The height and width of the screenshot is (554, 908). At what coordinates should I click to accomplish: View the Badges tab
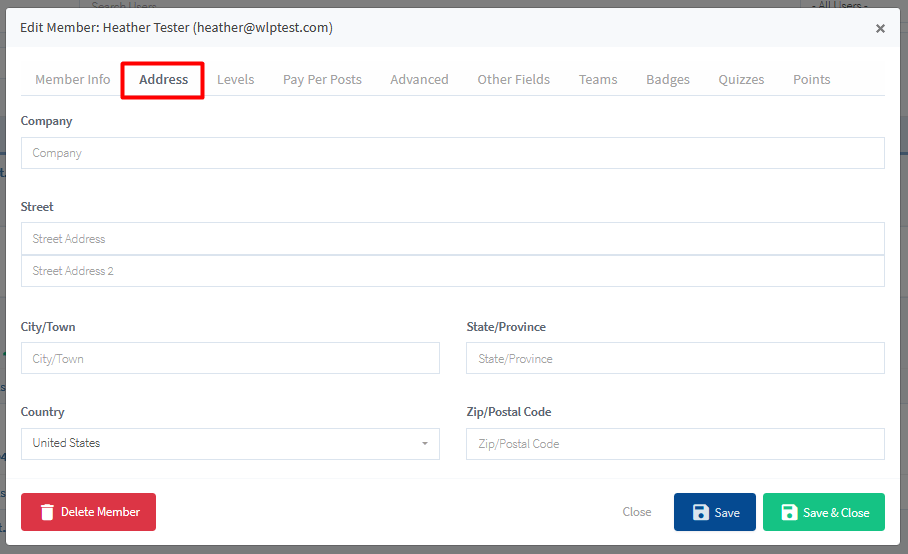(668, 79)
